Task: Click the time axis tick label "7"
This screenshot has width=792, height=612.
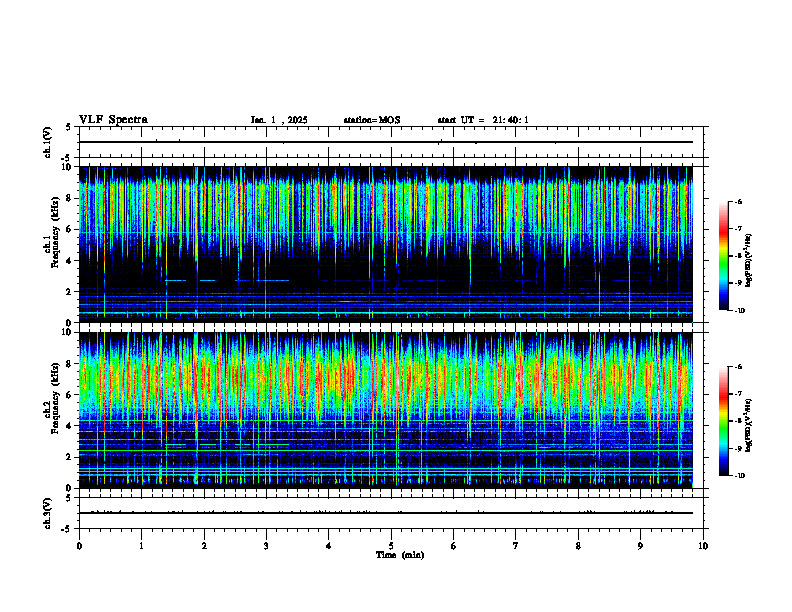Action: point(516,546)
